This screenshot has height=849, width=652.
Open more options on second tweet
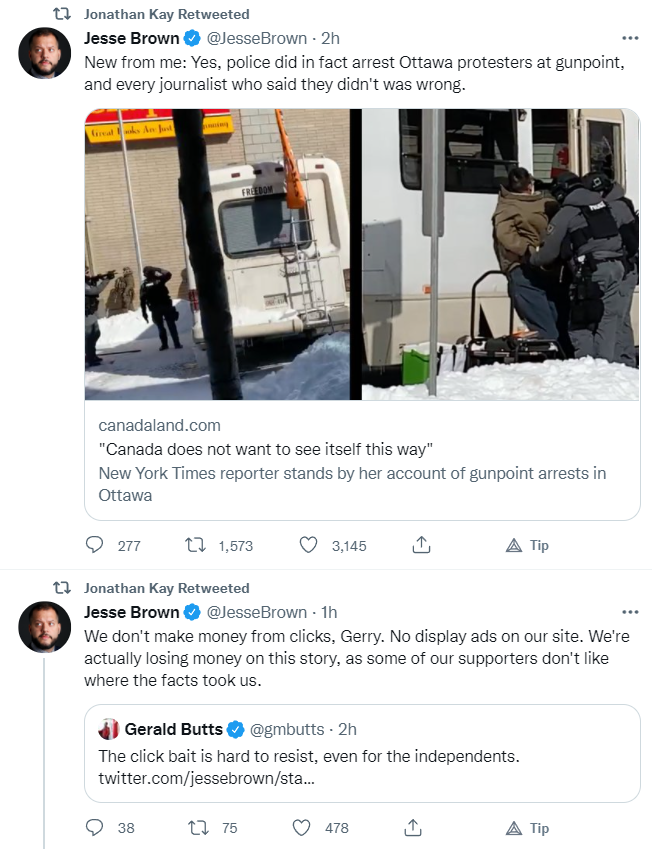[x=630, y=612]
